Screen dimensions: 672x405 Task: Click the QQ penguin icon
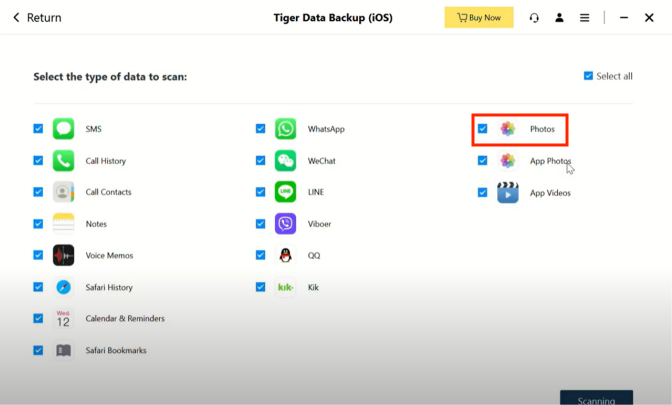pyautogui.click(x=286, y=255)
